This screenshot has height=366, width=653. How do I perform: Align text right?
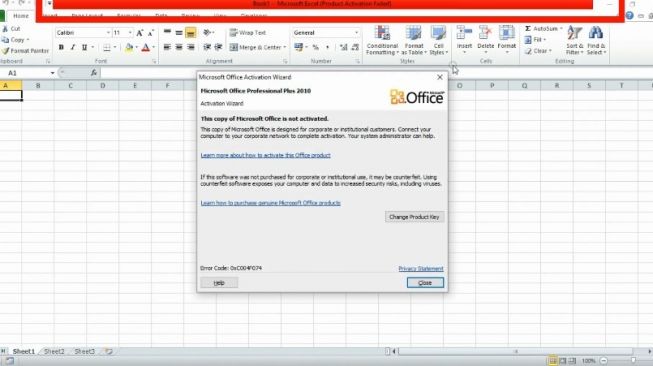[190, 47]
